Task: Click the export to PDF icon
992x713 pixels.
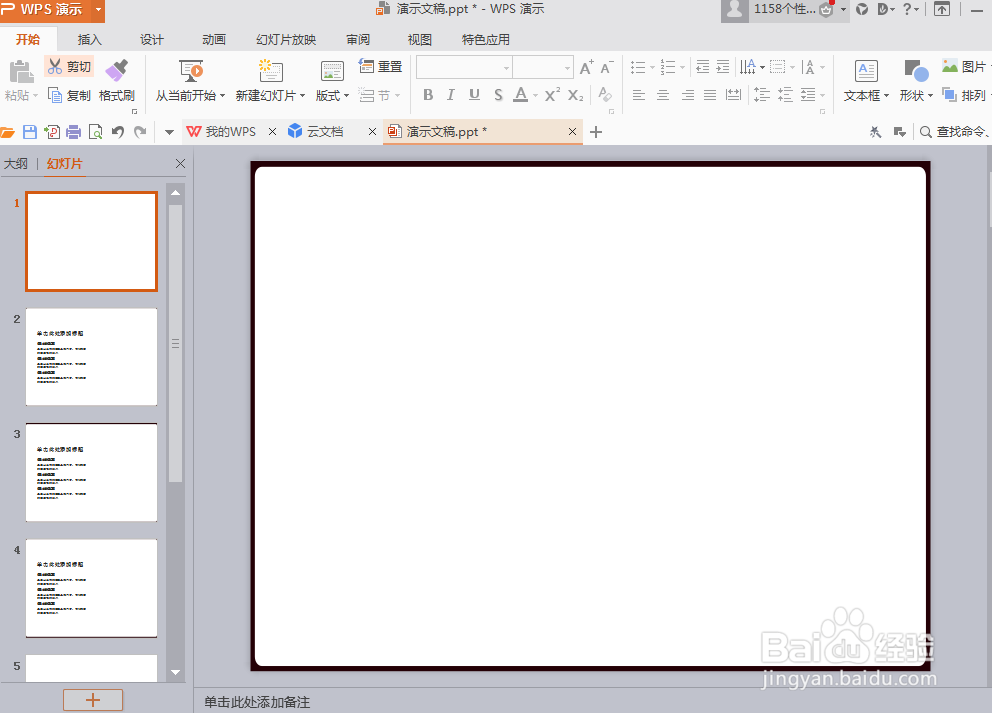Action: (x=52, y=132)
